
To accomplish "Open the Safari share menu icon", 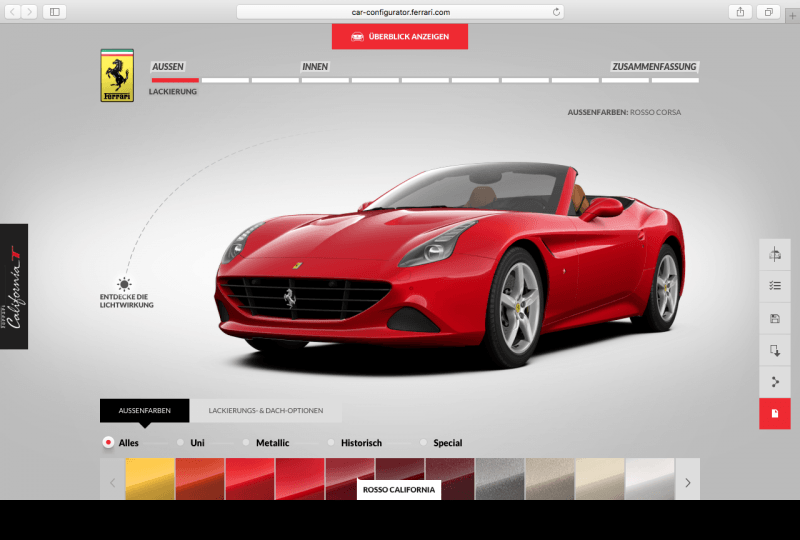I will [x=740, y=12].
